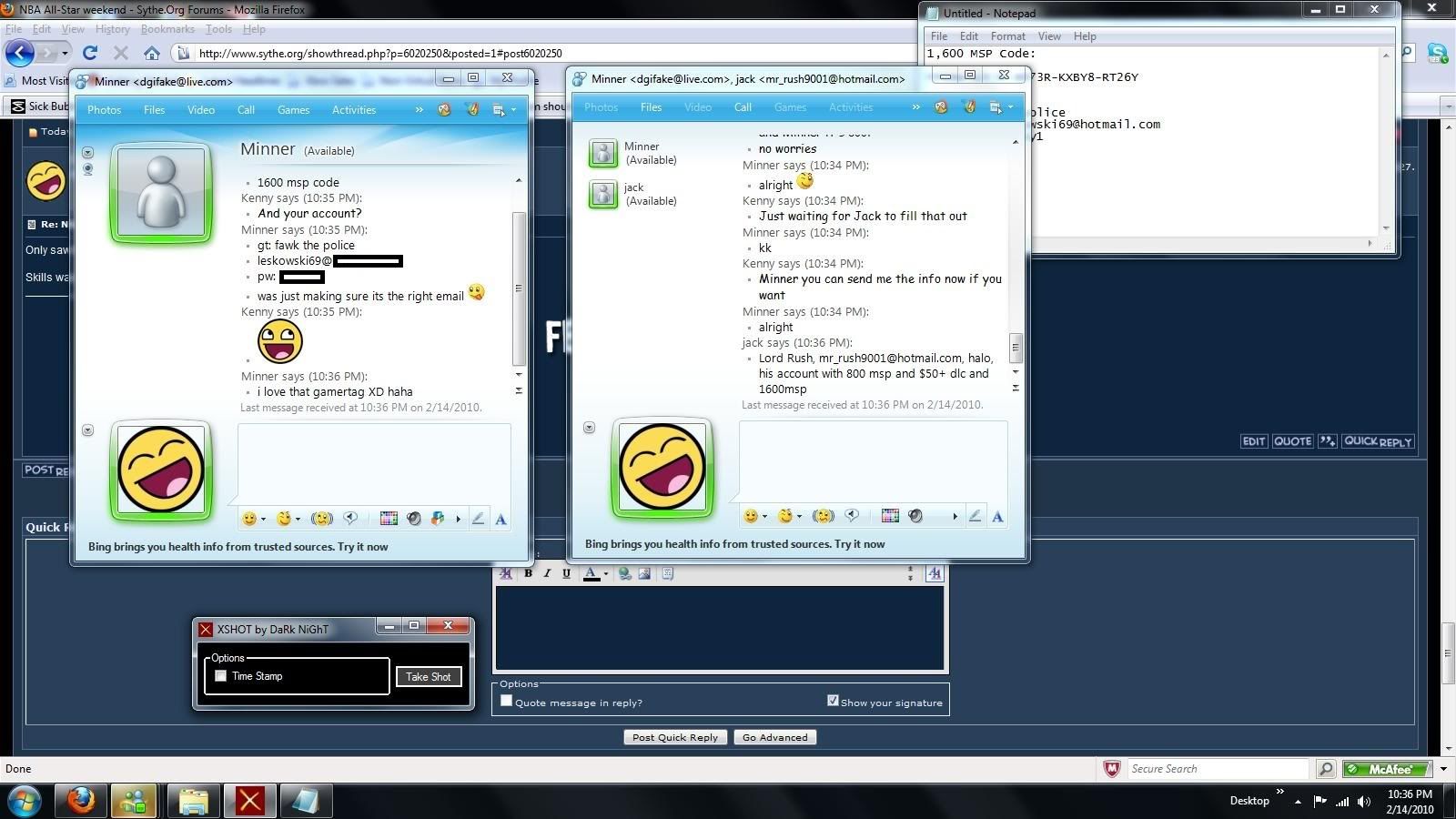The image size is (1456, 819).
Task: Toggle Bold in quick reply editor
Action: (528, 573)
